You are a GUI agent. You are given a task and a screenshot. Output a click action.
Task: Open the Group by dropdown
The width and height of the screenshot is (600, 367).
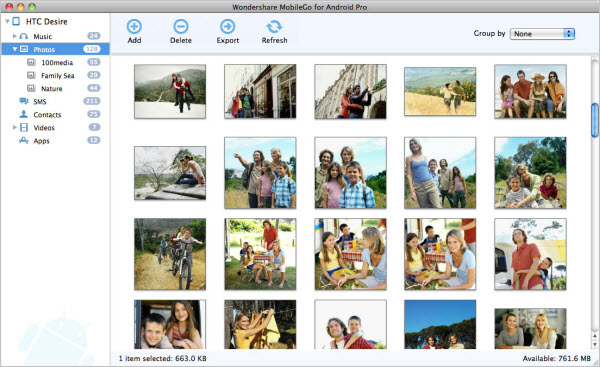tap(542, 34)
